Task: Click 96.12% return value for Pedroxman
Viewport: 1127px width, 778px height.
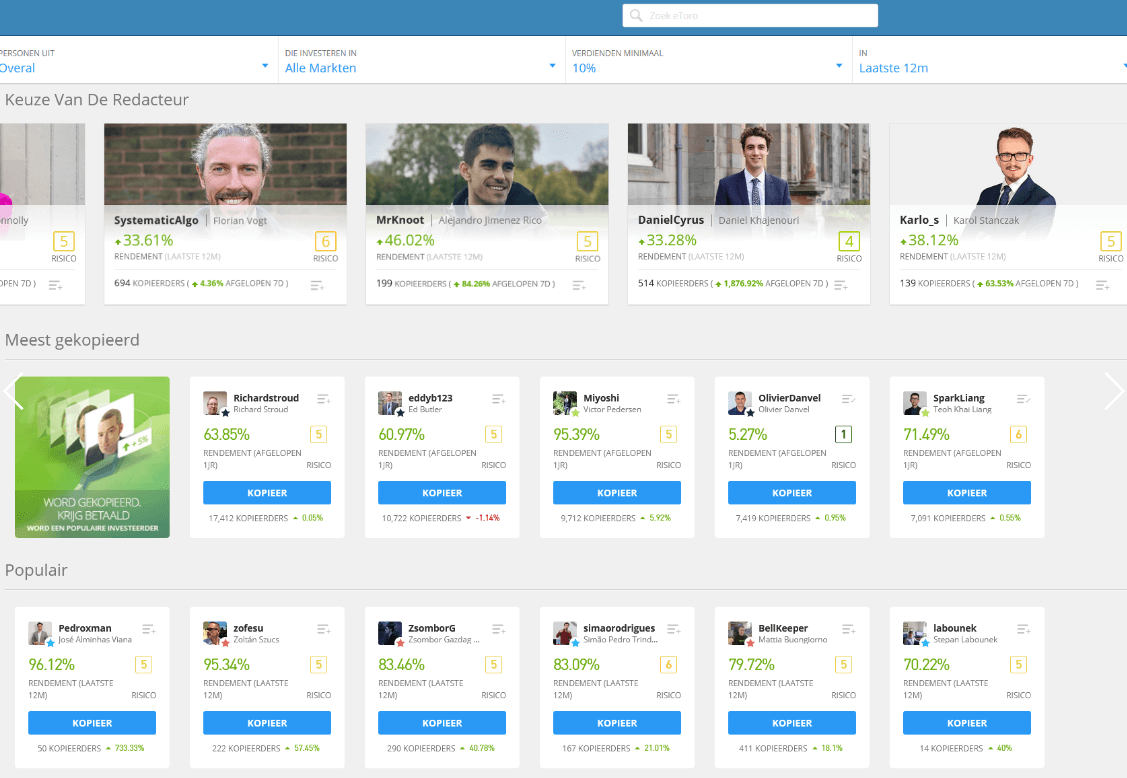Action: click(x=52, y=664)
